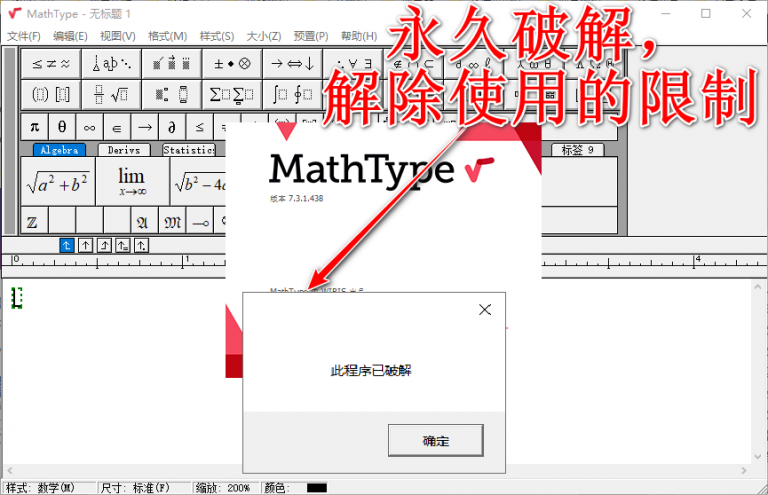Click the equation editing slot
768x495 pixels.
point(17,298)
